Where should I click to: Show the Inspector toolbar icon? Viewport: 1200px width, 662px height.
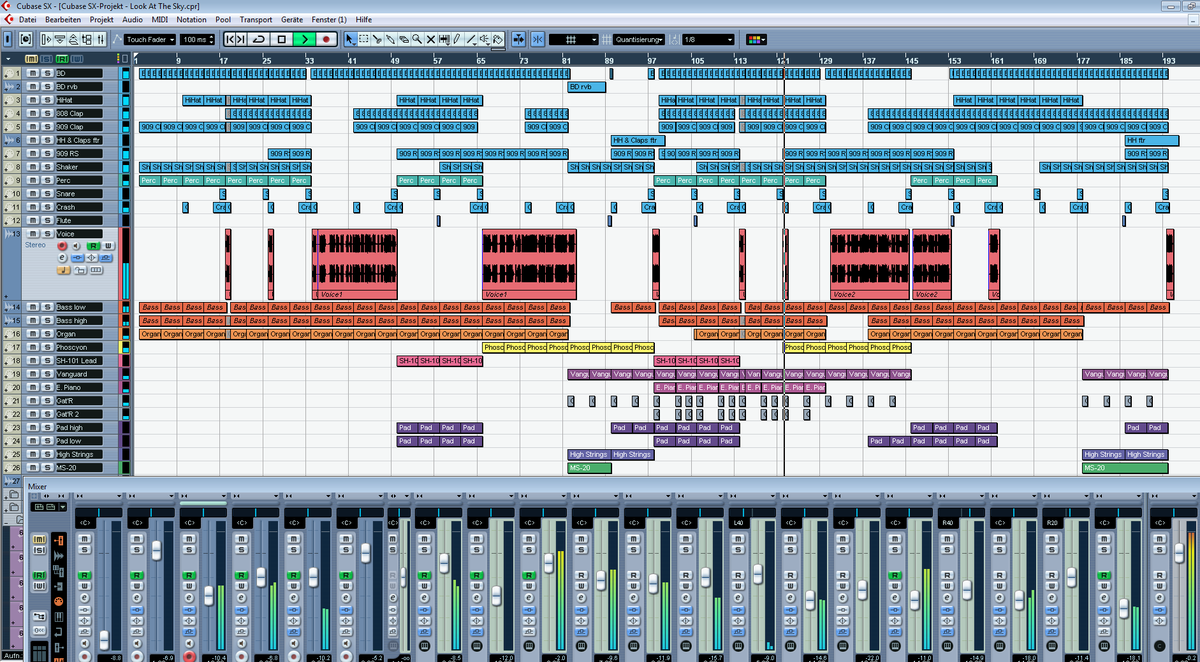pyautogui.click(x=46, y=39)
